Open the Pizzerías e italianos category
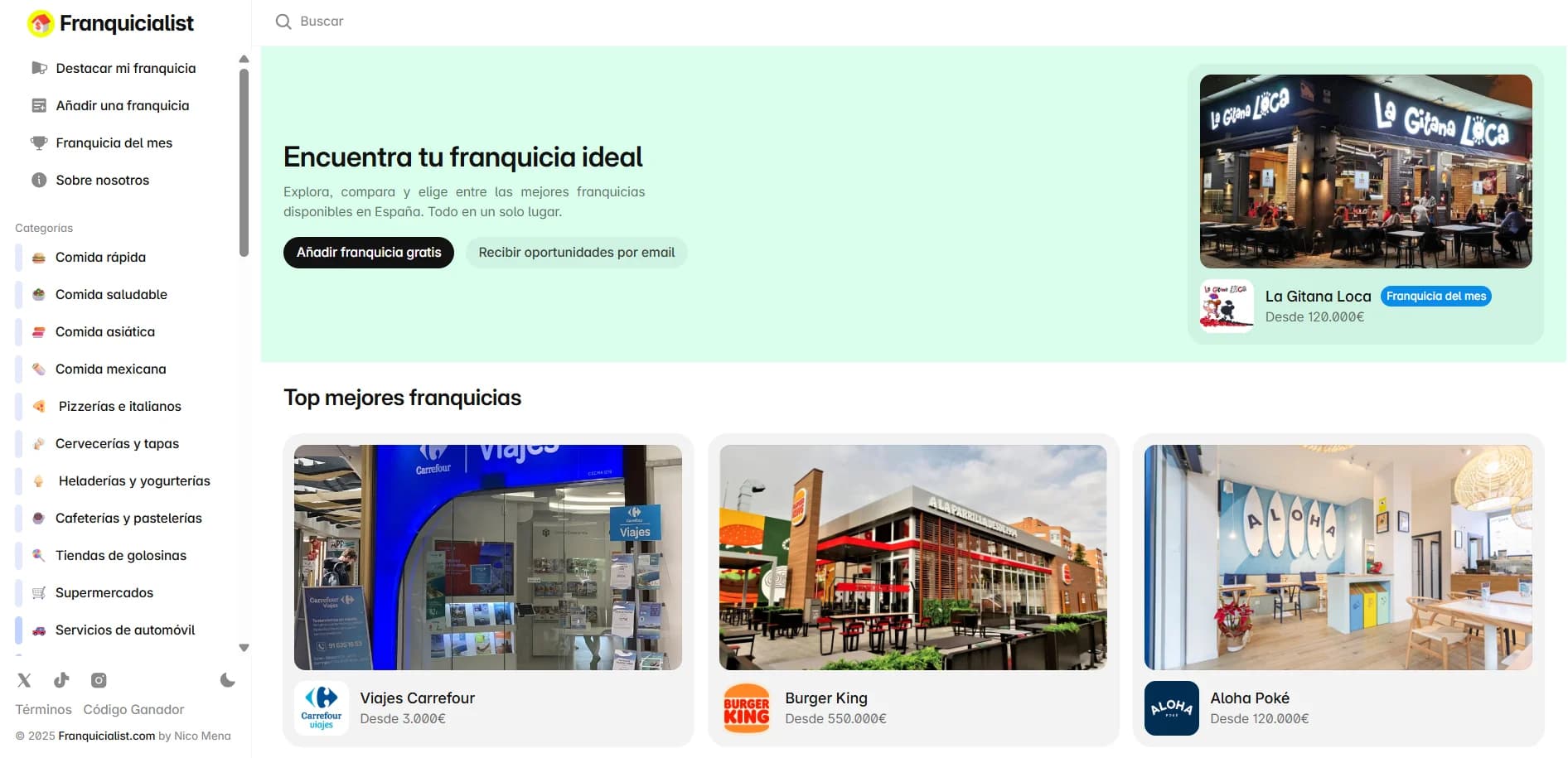The height and width of the screenshot is (758, 1568). click(x=119, y=406)
